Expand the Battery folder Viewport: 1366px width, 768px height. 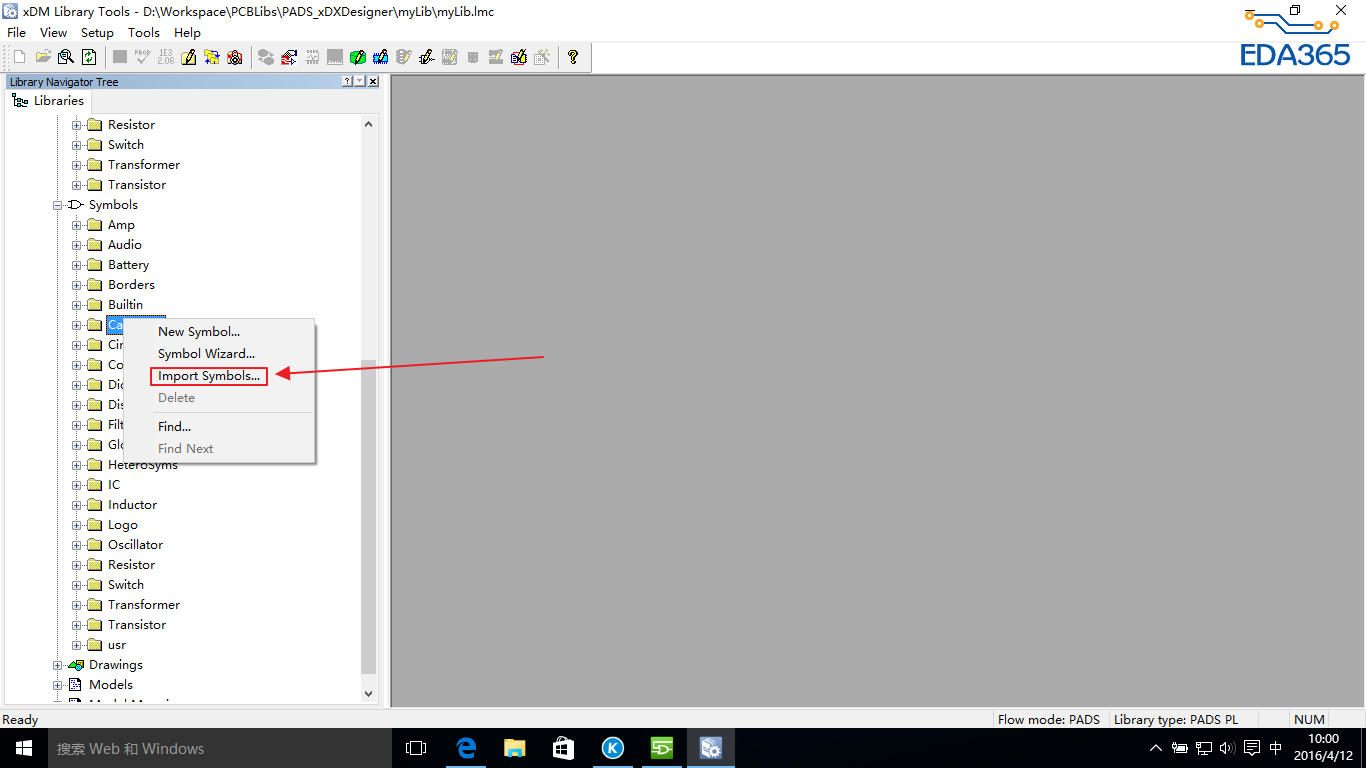point(77,265)
